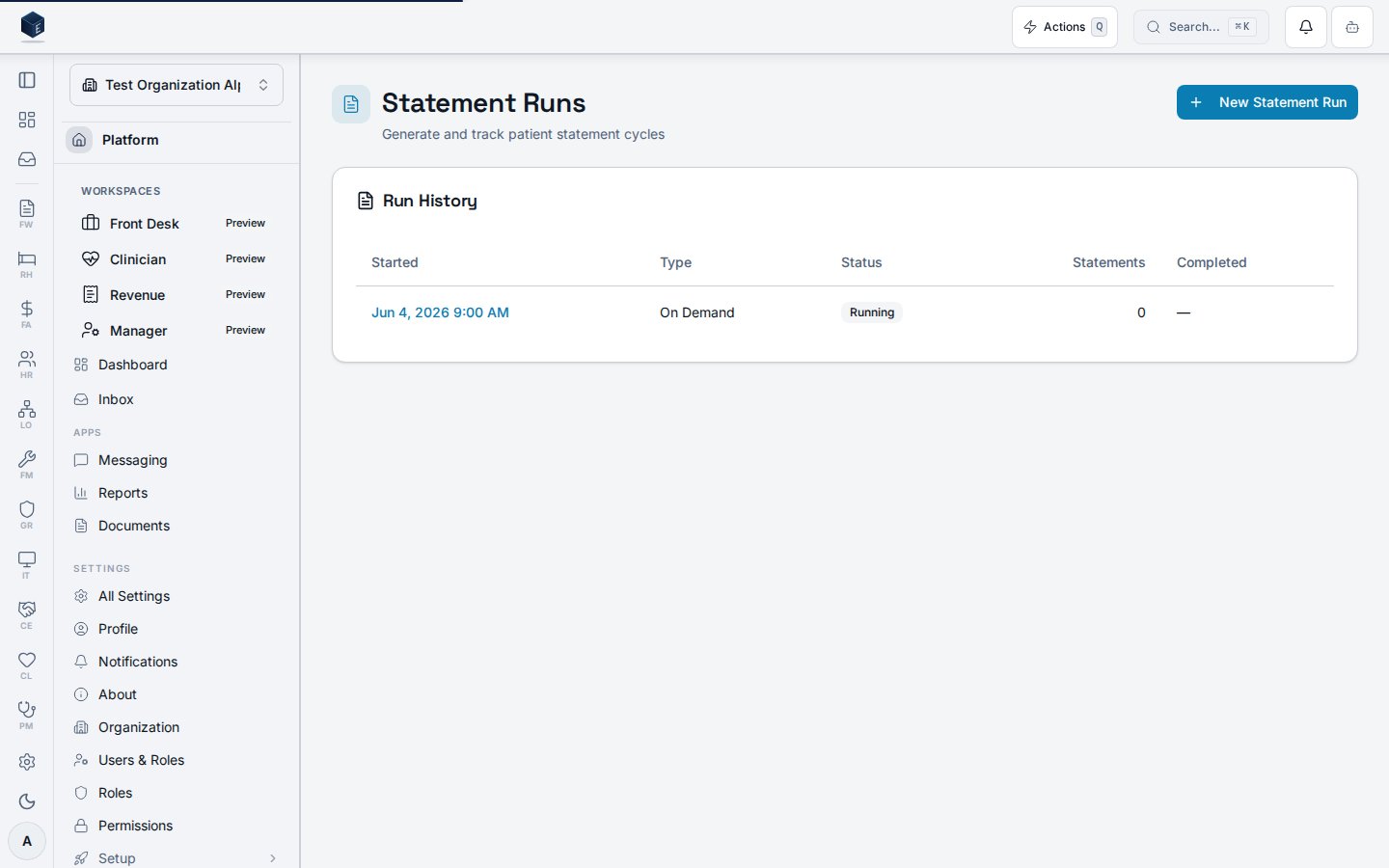Toggle dark mode moon icon
This screenshot has width=1389, height=868.
(x=27, y=801)
